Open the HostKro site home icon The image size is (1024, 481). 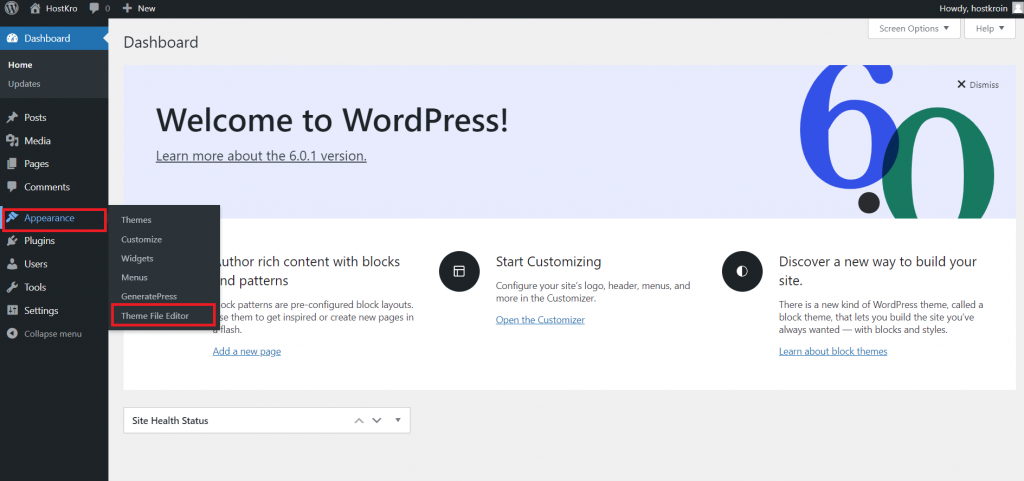pos(35,8)
